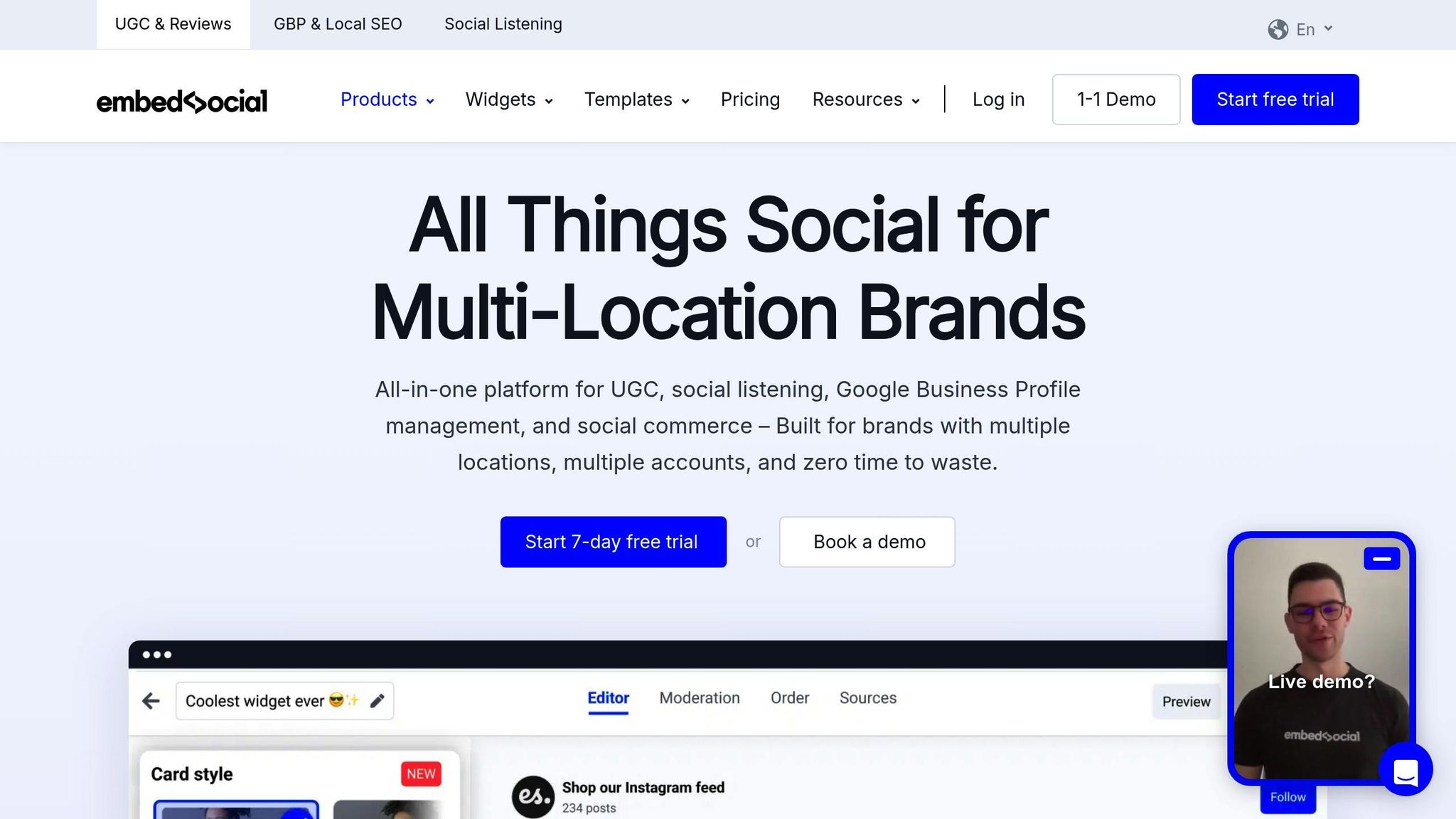
Task: Switch to the Sources tab
Action: (x=868, y=698)
